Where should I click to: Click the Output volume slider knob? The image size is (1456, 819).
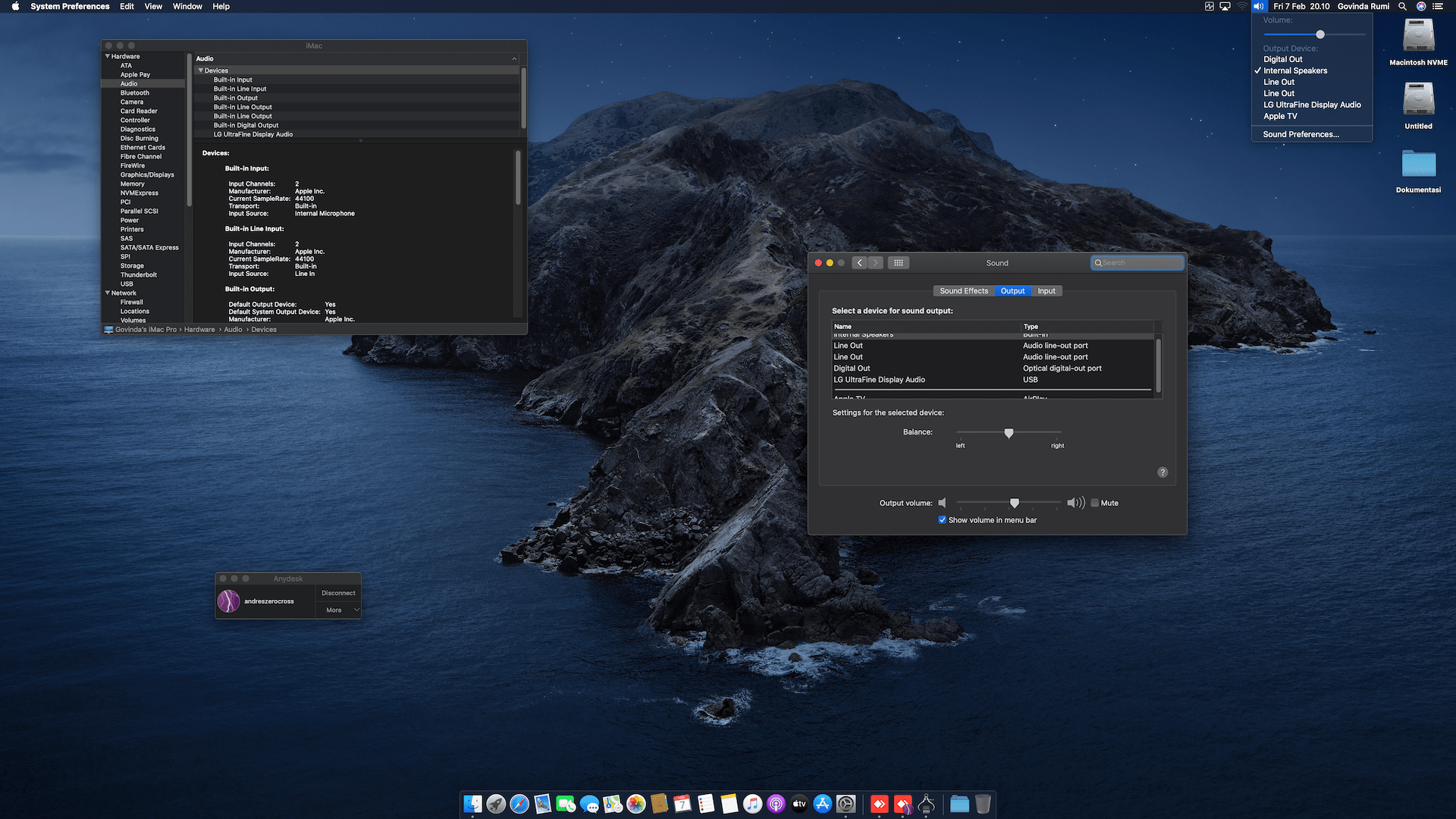click(x=1015, y=503)
